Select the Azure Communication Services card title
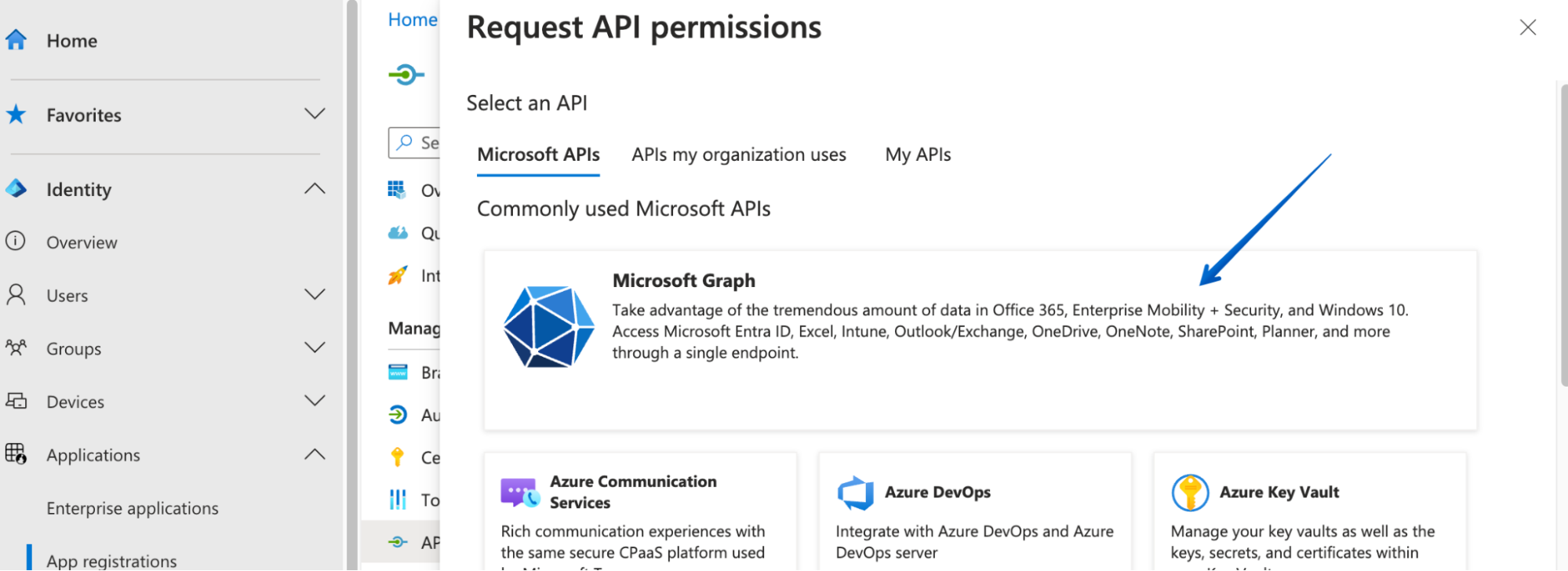This screenshot has height=571, width=1568. pos(633,492)
